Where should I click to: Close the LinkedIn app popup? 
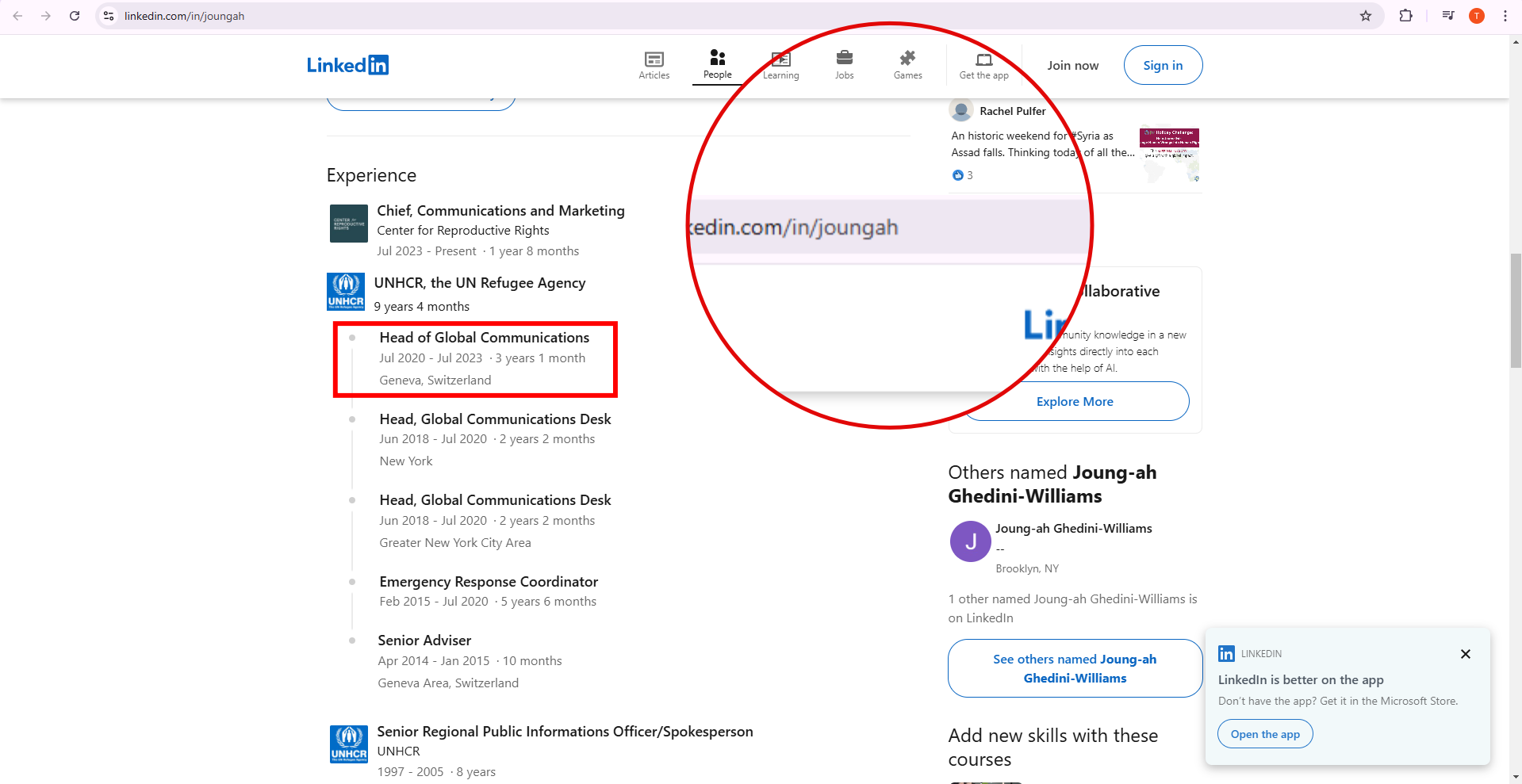[x=1466, y=654]
